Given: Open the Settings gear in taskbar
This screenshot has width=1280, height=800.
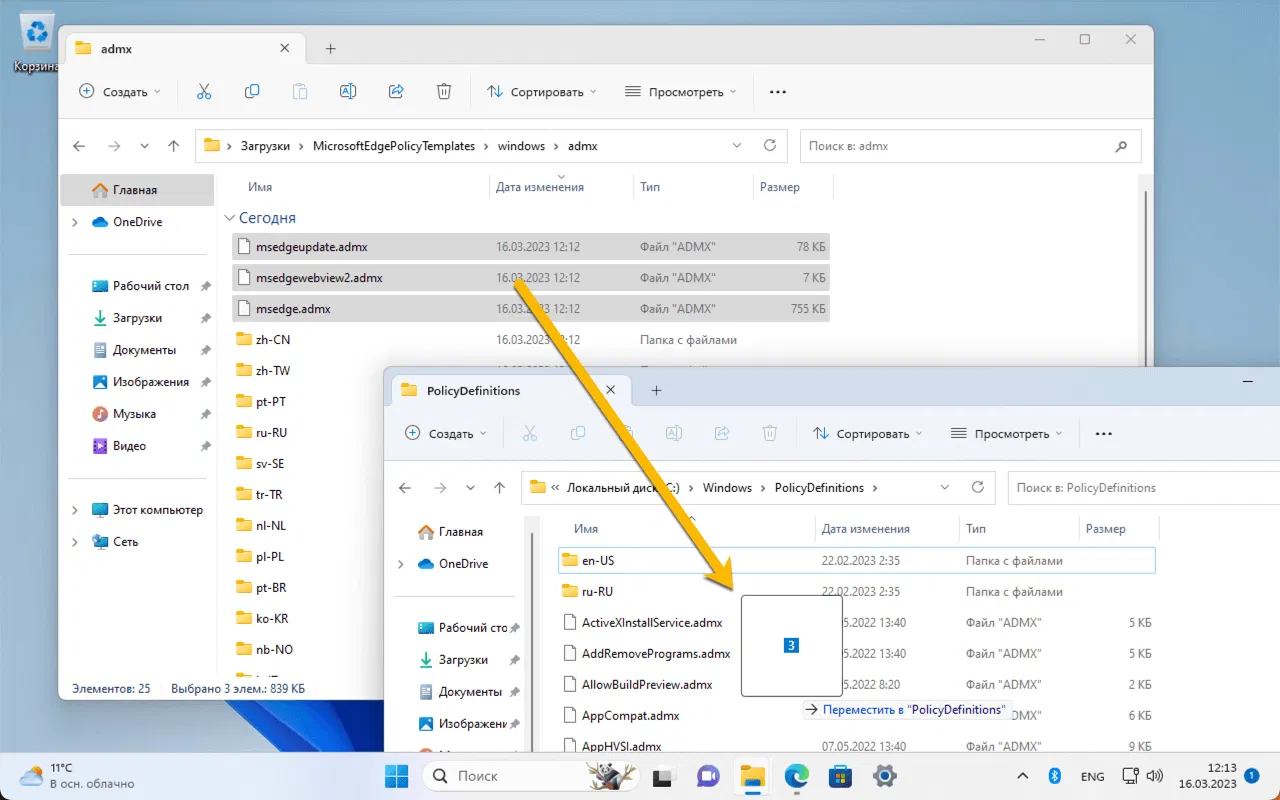Looking at the screenshot, I should (884, 776).
